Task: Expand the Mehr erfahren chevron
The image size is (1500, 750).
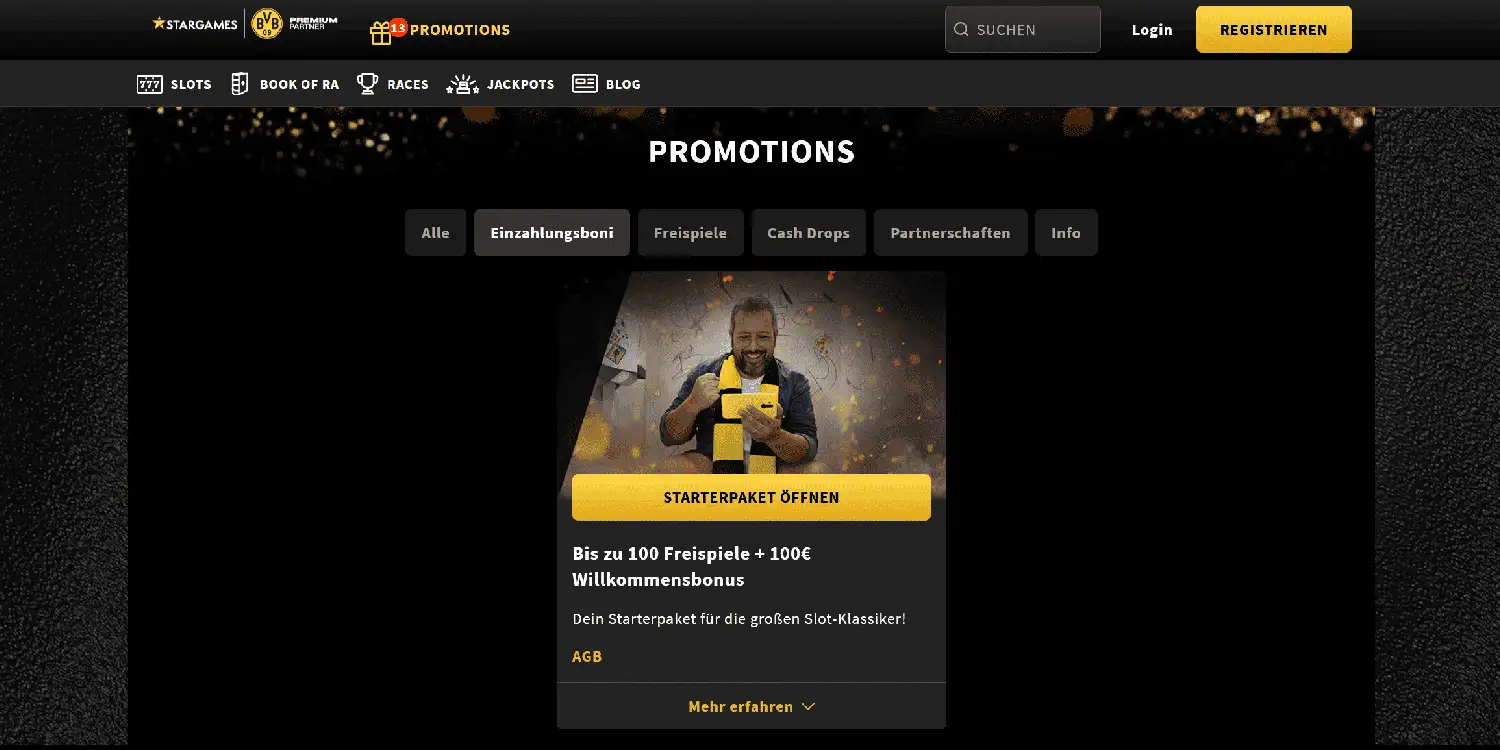Action: tap(808, 707)
